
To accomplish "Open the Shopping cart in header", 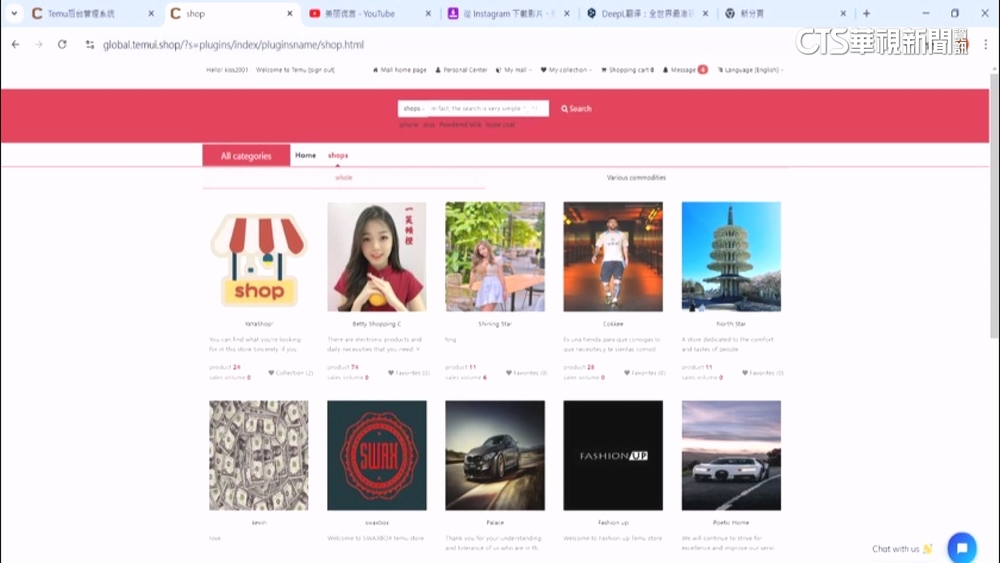I will tap(627, 70).
